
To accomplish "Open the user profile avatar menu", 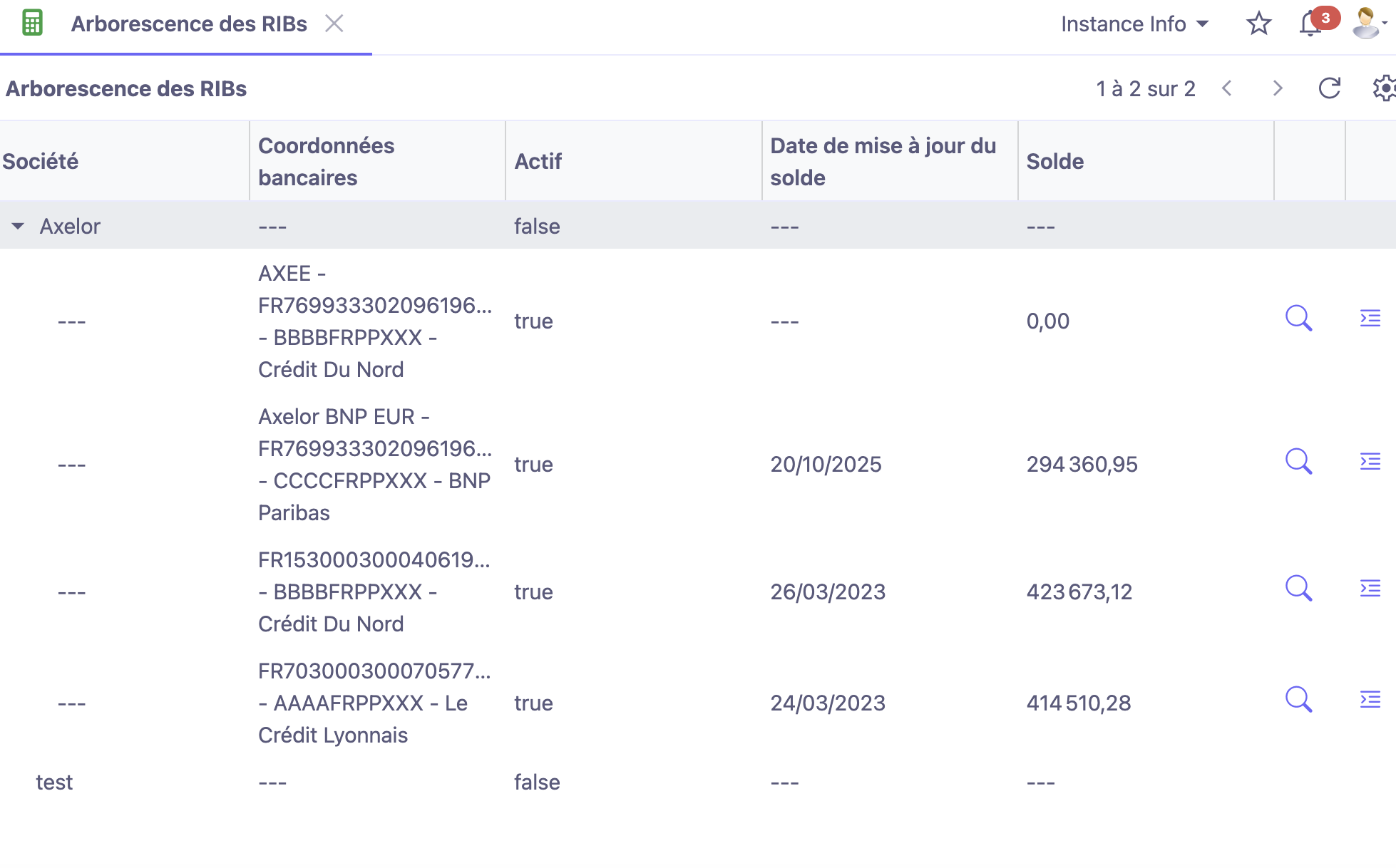I will click(1364, 23).
